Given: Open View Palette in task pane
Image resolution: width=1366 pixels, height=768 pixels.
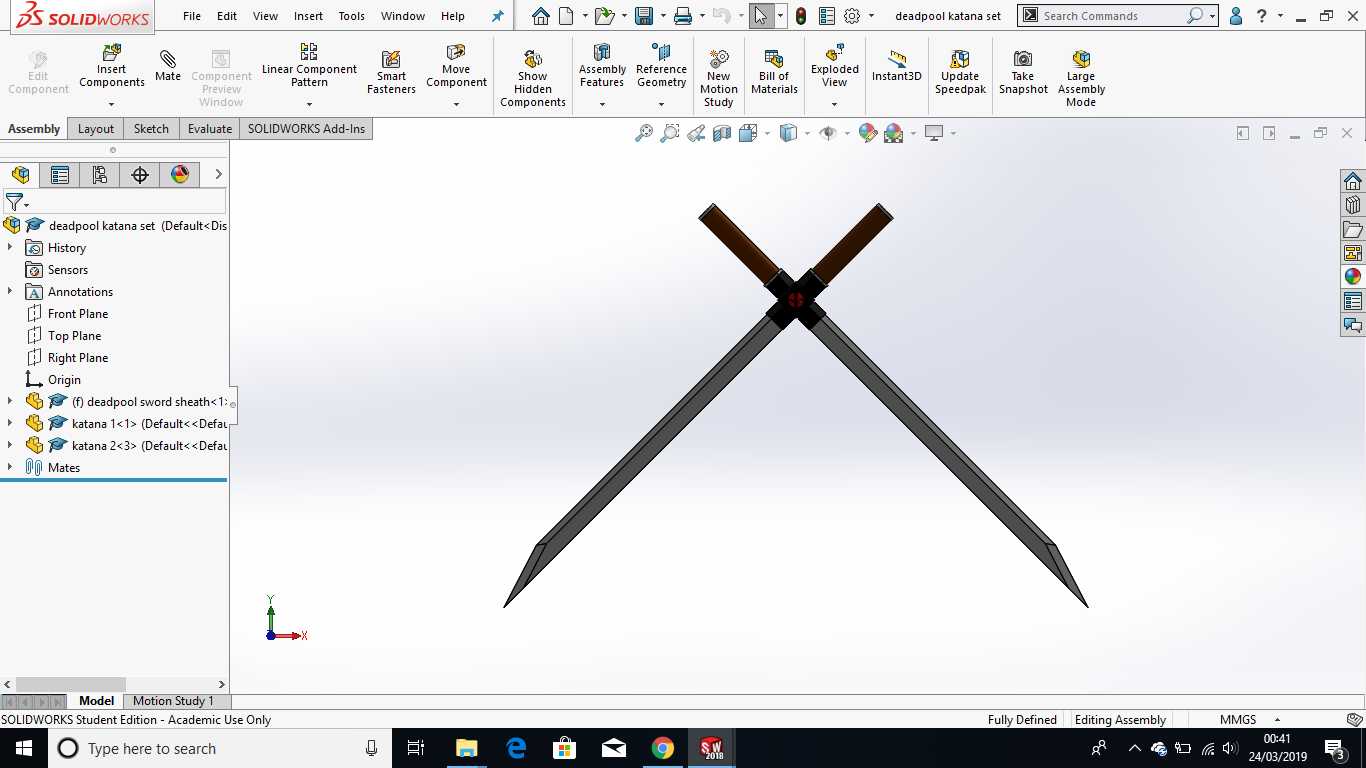Looking at the screenshot, I should point(1353,253).
